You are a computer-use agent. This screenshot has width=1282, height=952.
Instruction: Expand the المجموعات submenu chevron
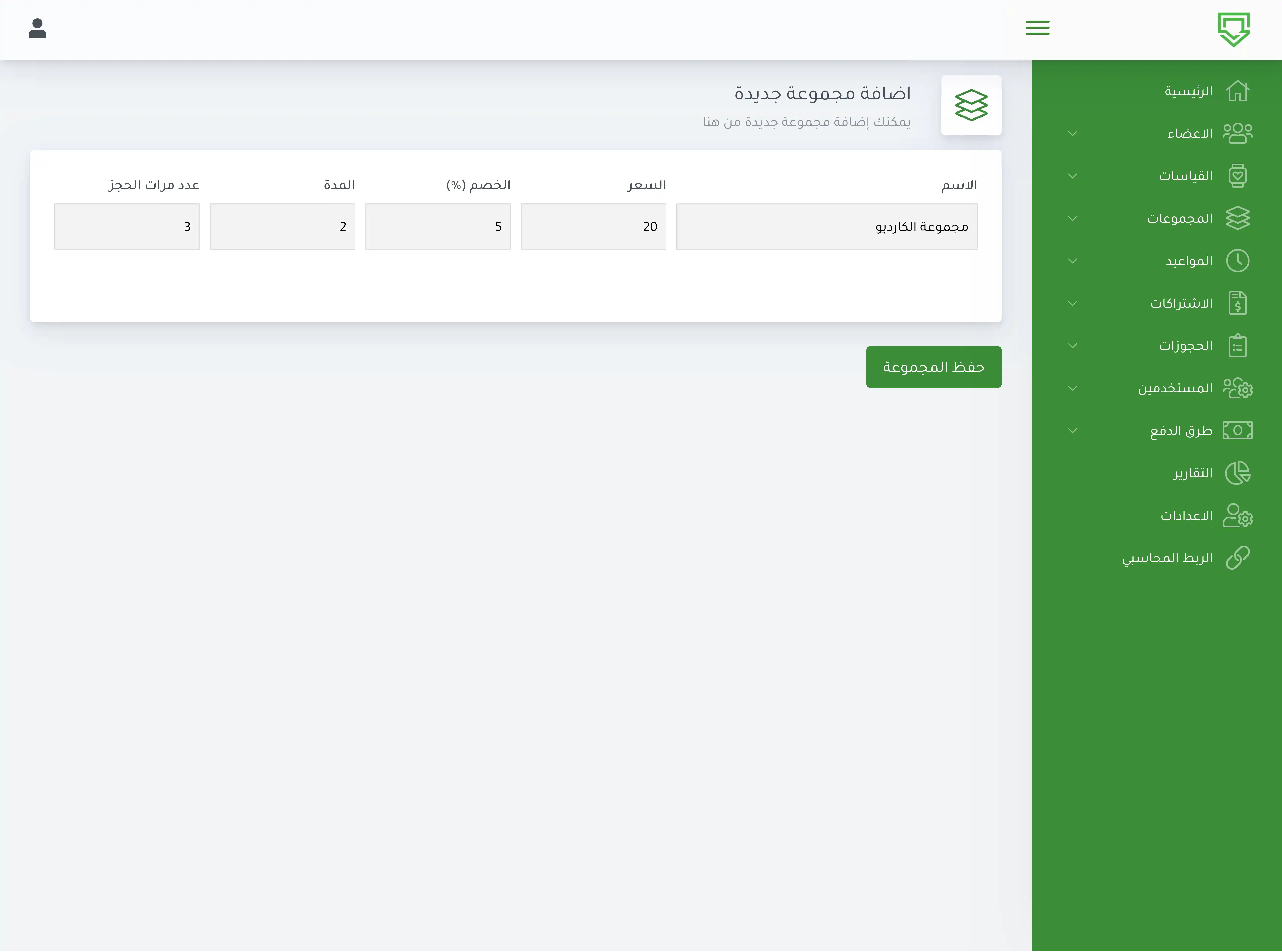click(x=1072, y=219)
